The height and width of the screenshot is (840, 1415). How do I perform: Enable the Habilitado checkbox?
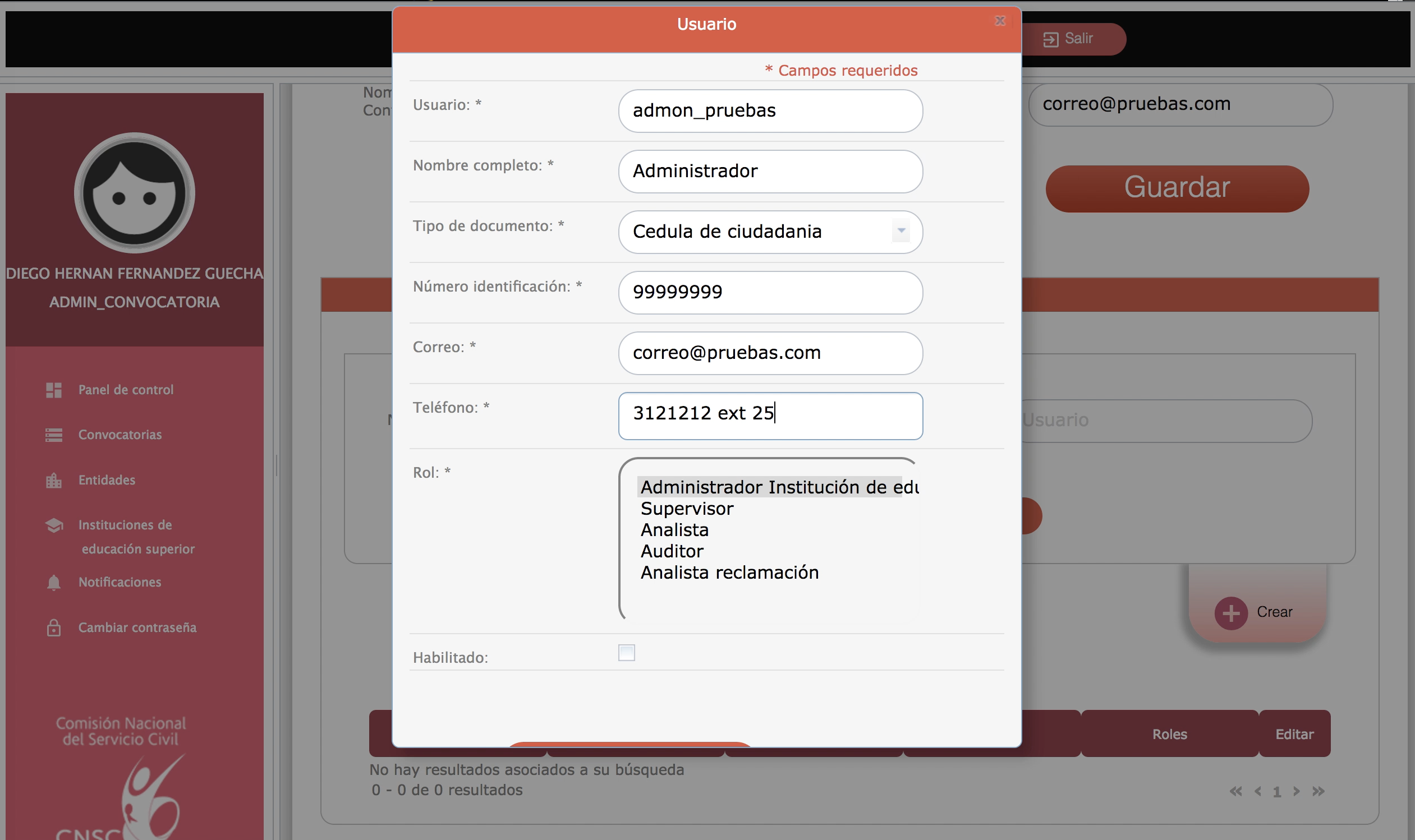626,653
